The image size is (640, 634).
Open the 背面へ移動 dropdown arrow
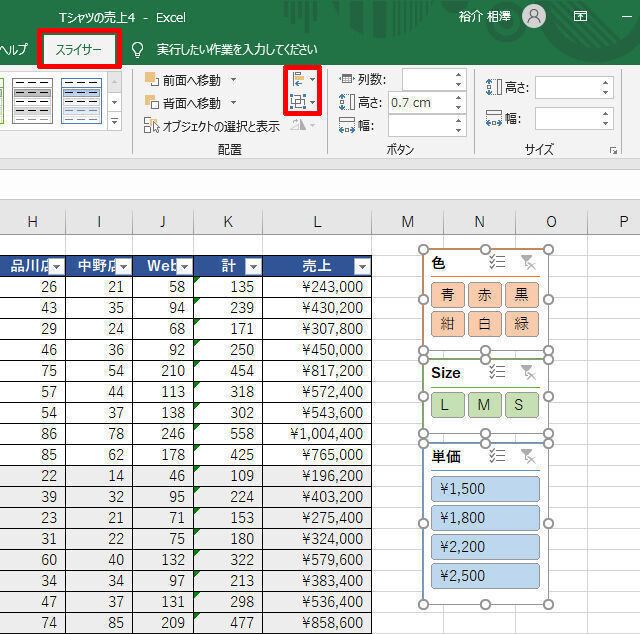[x=233, y=102]
